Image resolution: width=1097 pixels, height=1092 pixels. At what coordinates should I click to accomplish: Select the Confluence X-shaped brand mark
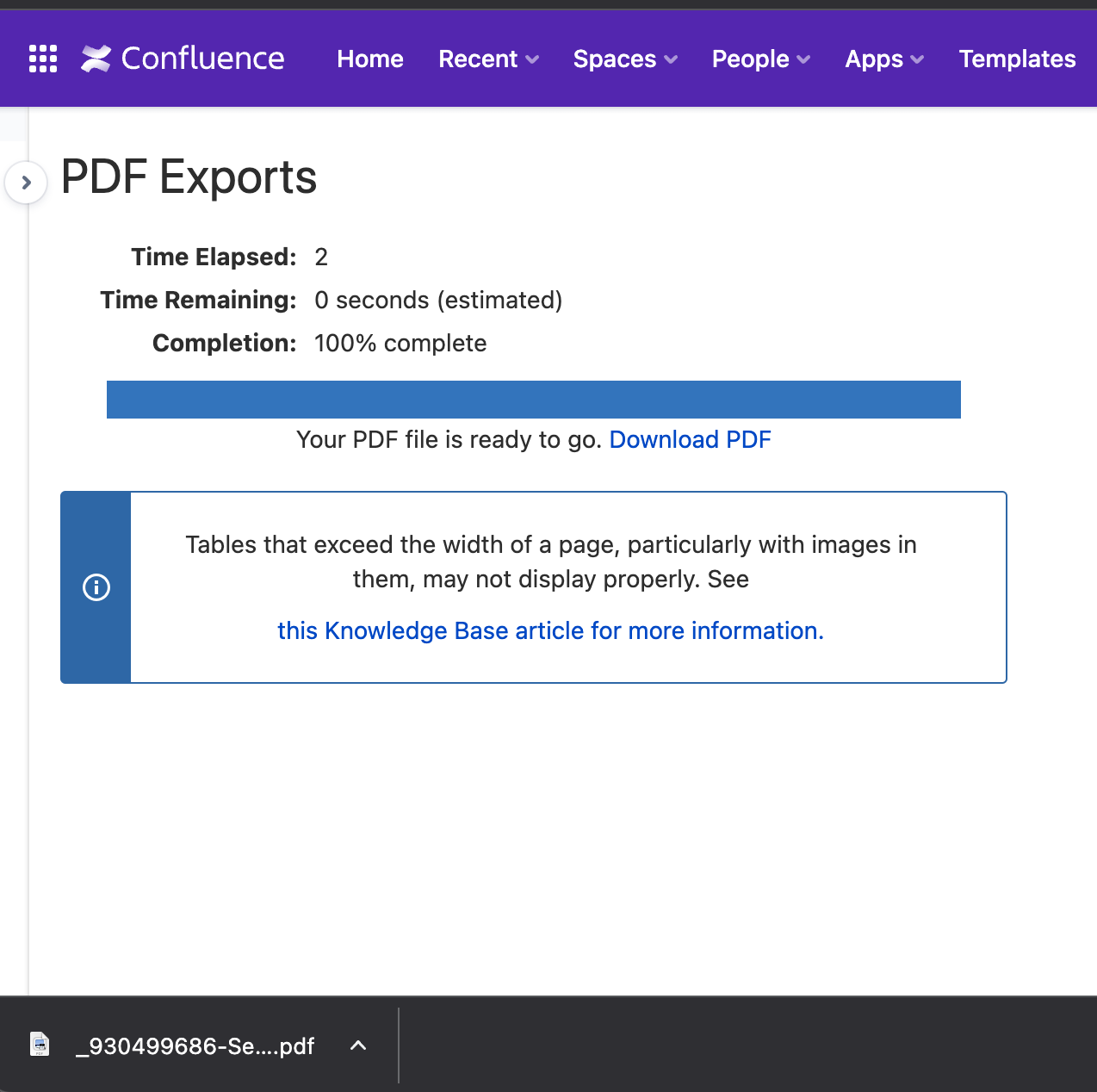[96, 58]
